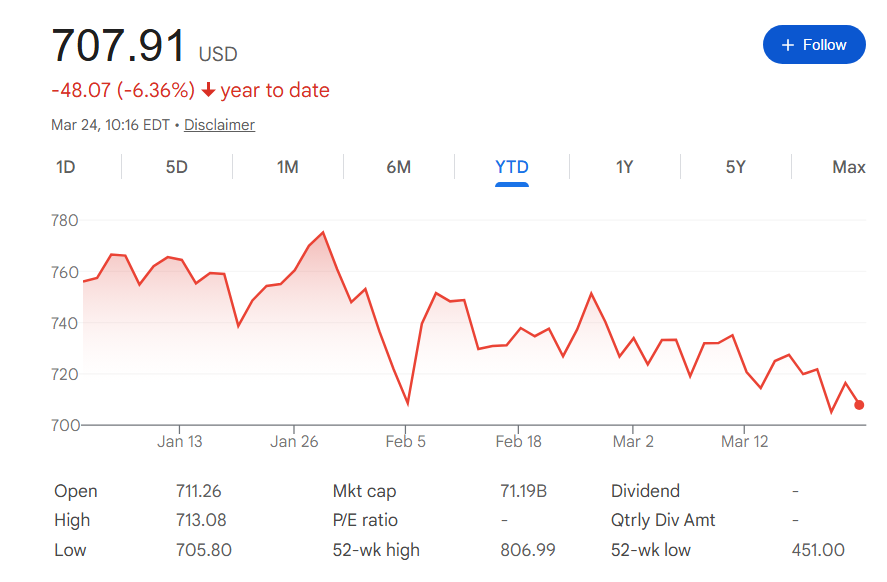Image resolution: width=887 pixels, height=582 pixels.
Task: Switch to the 1D time range
Action: 65,167
